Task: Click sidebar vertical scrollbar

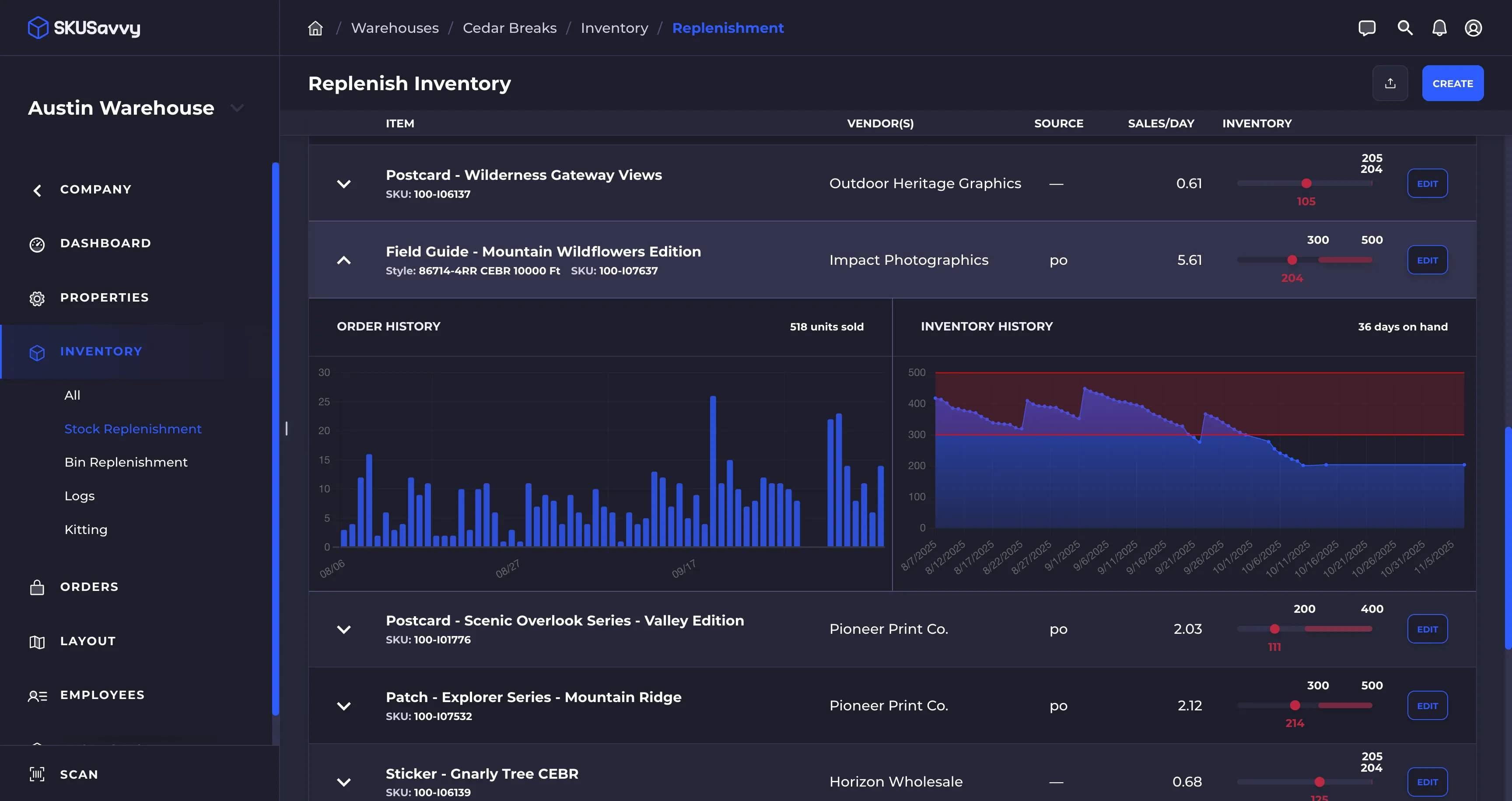Action: 275,439
